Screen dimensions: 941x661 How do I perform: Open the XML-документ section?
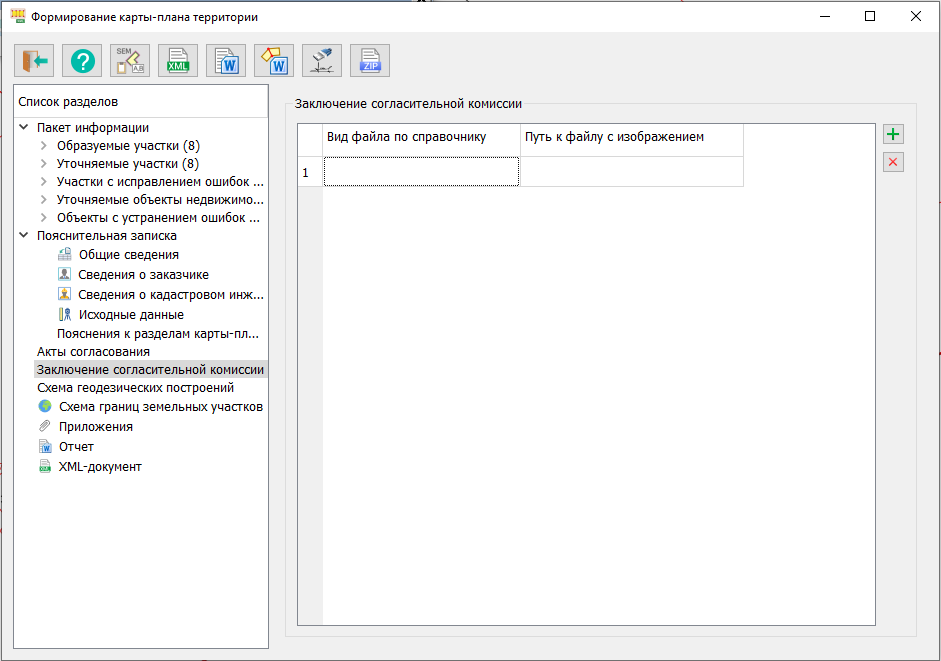pos(100,467)
